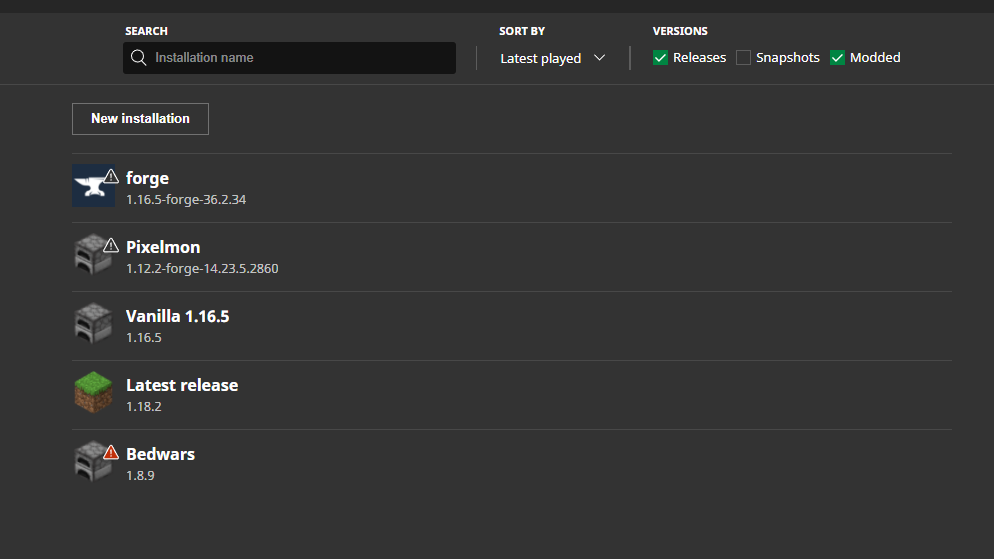Click the Pixelmon furnace block icon

click(x=93, y=254)
